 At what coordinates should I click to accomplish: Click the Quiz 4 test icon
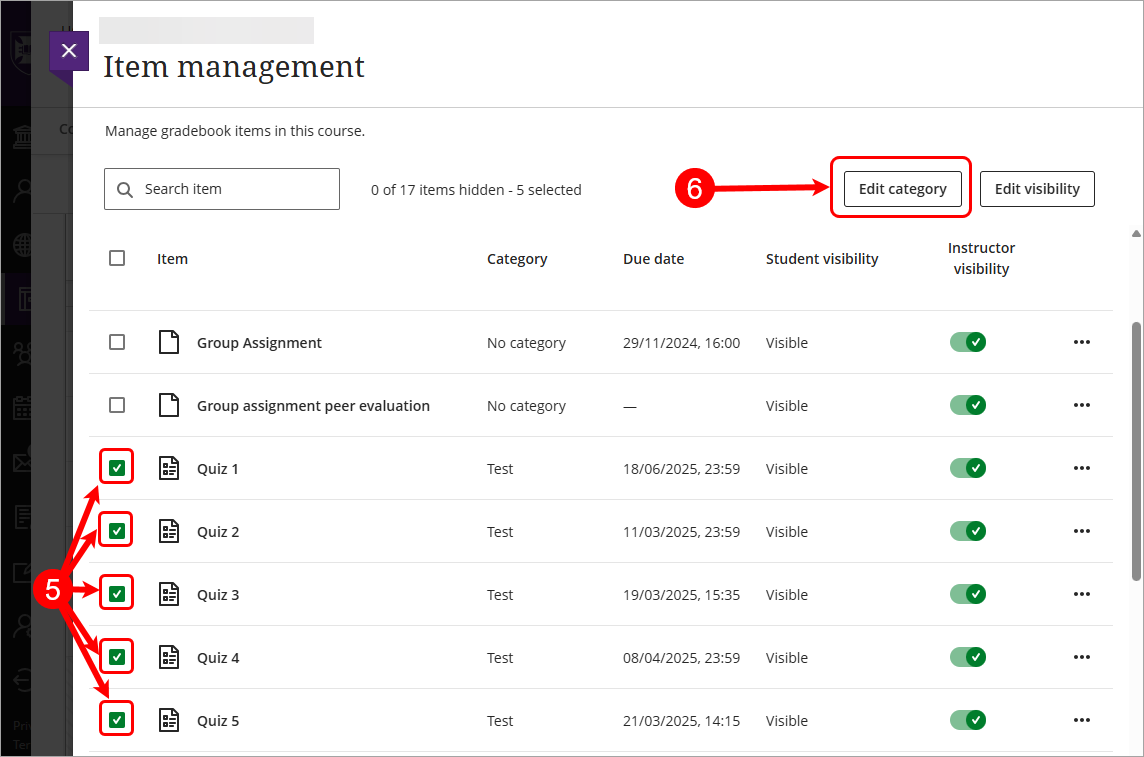pos(169,657)
